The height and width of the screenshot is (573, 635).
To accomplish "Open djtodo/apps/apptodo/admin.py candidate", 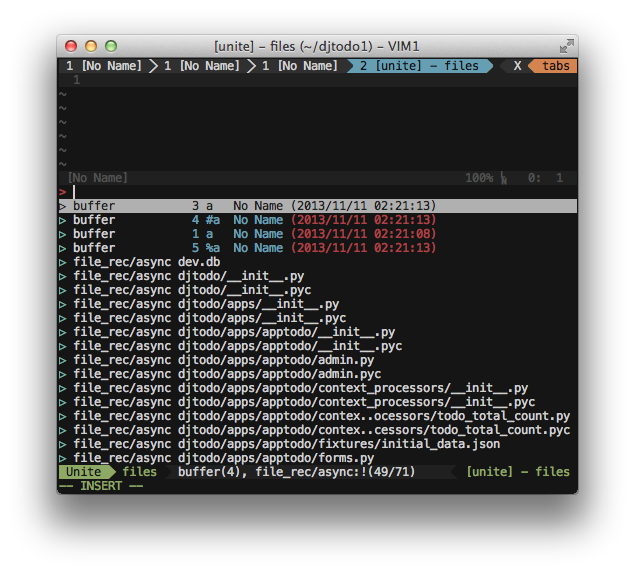I will tap(318, 360).
